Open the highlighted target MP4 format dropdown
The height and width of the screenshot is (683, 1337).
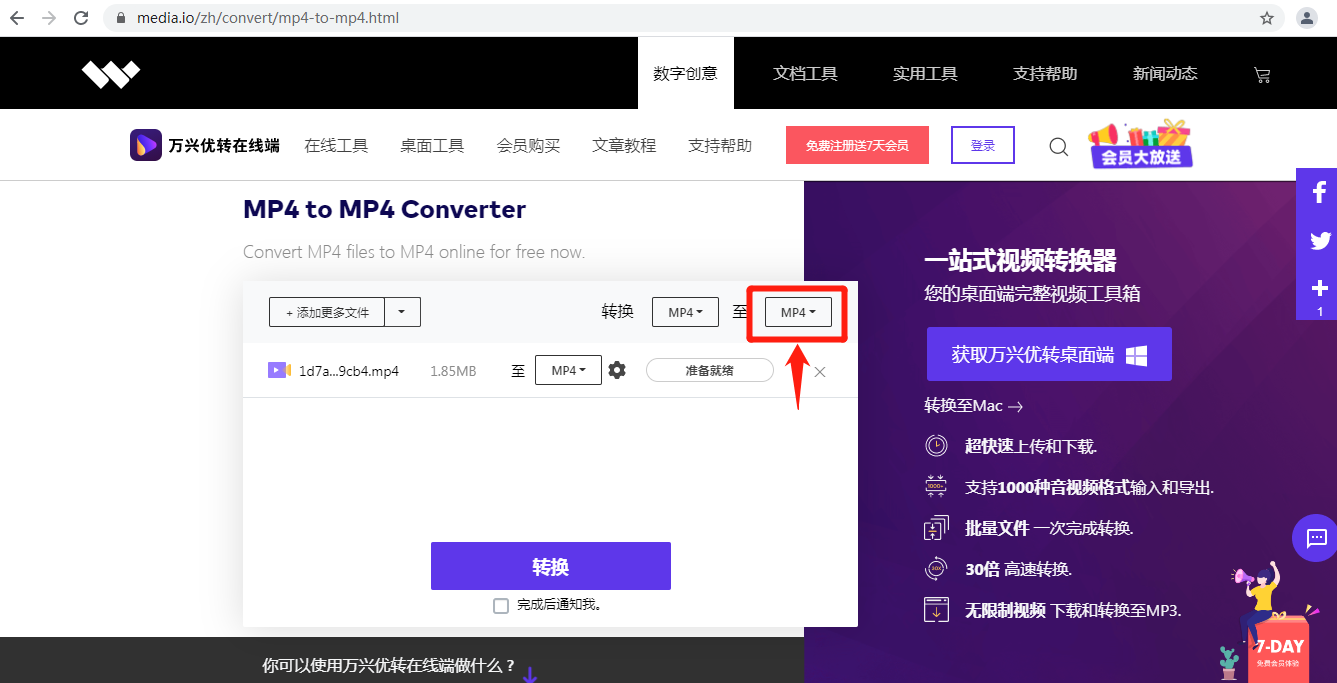coord(798,311)
